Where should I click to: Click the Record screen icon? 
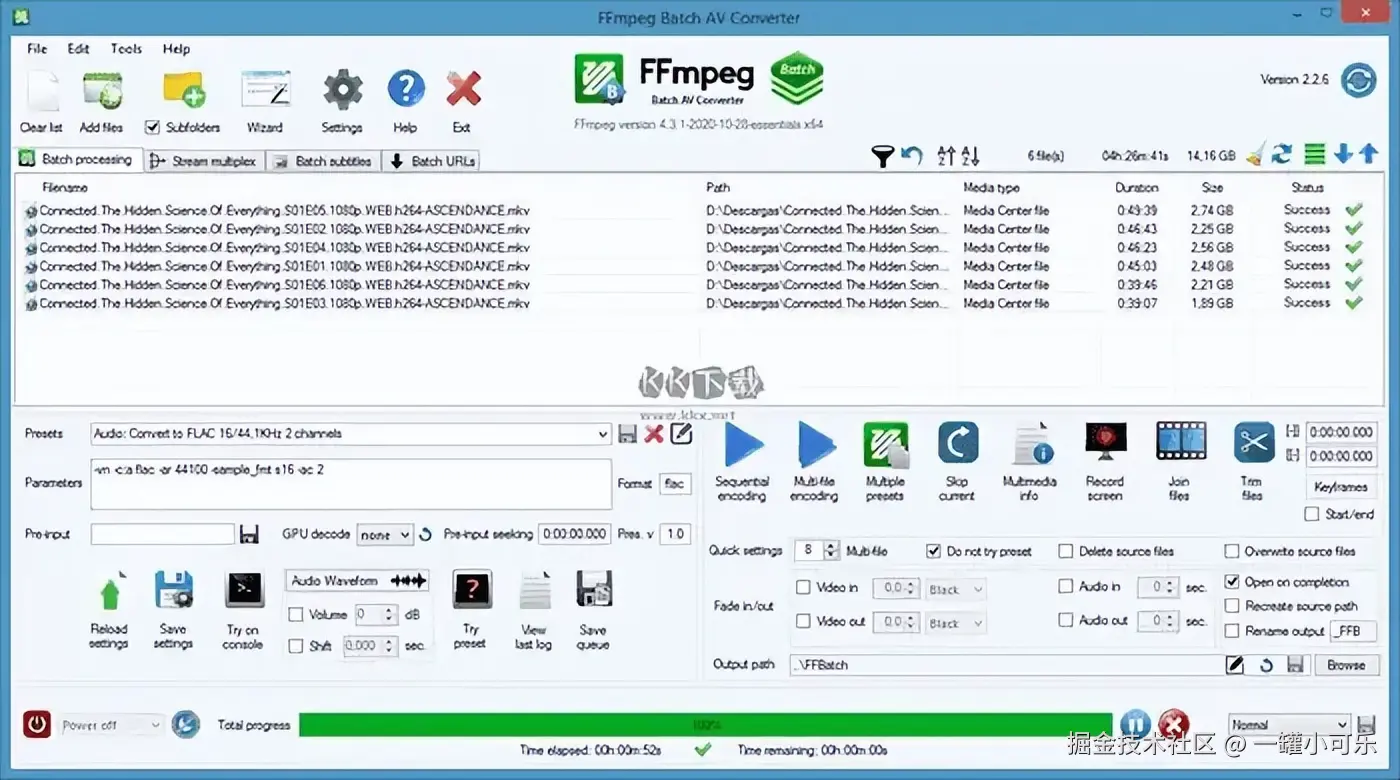click(1105, 442)
